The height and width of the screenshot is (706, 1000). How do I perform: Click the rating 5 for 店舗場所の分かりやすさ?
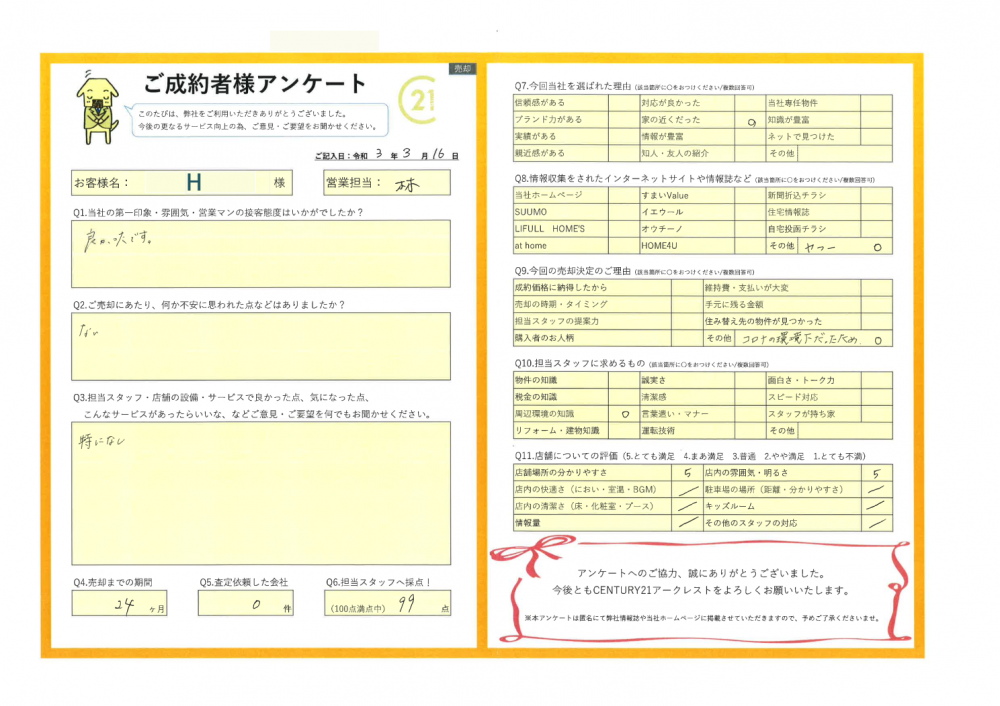click(687, 473)
